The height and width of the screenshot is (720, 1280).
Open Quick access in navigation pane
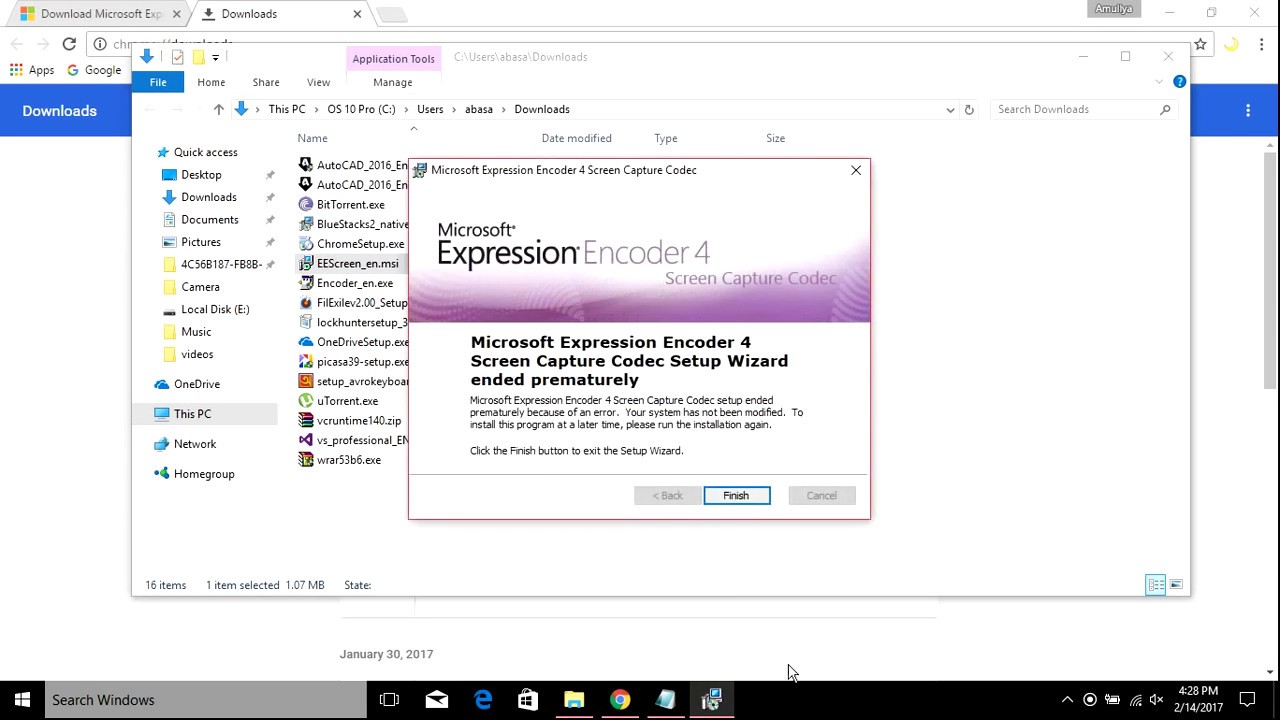click(205, 152)
